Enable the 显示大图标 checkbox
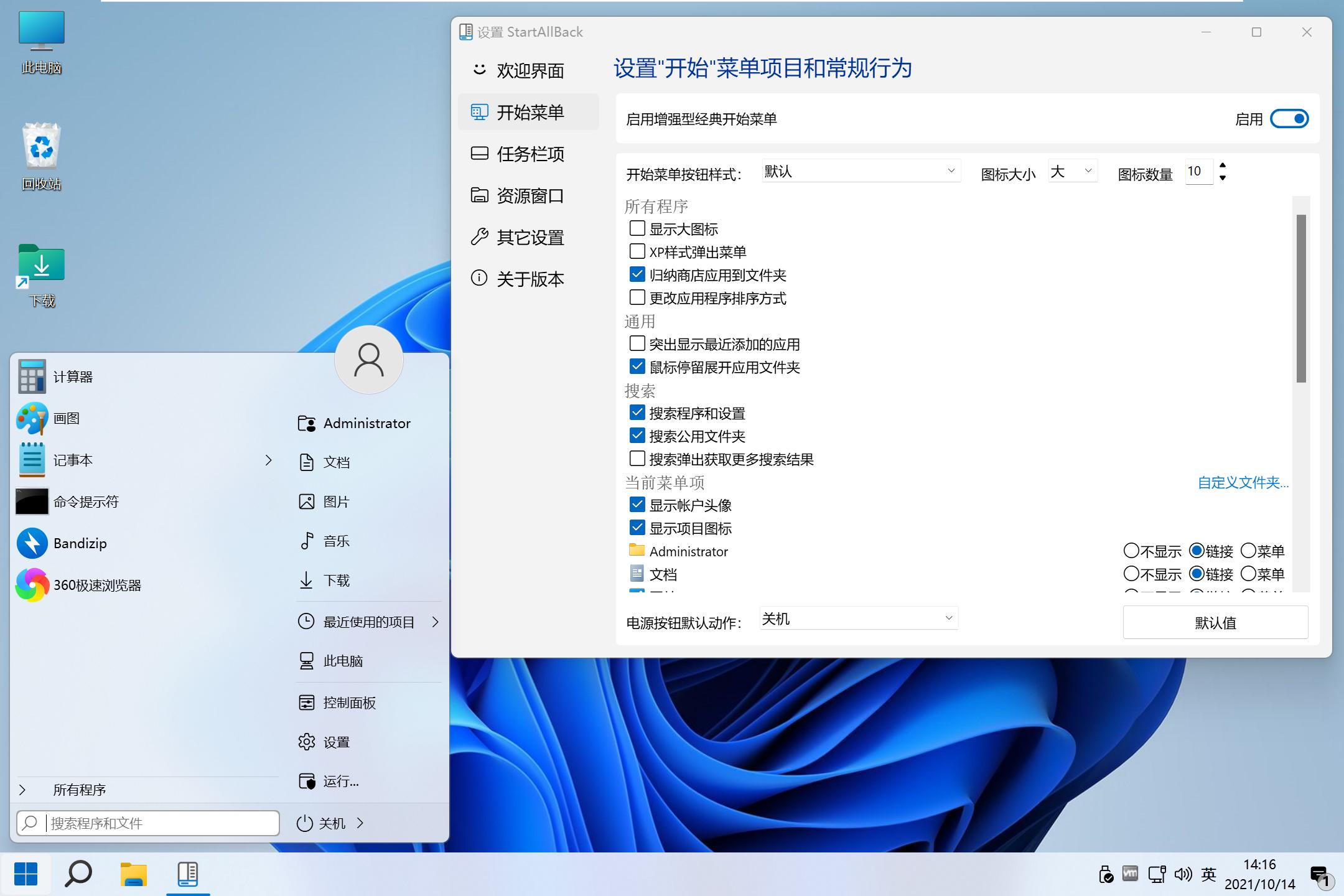This screenshot has height=896, width=1344. tap(636, 228)
